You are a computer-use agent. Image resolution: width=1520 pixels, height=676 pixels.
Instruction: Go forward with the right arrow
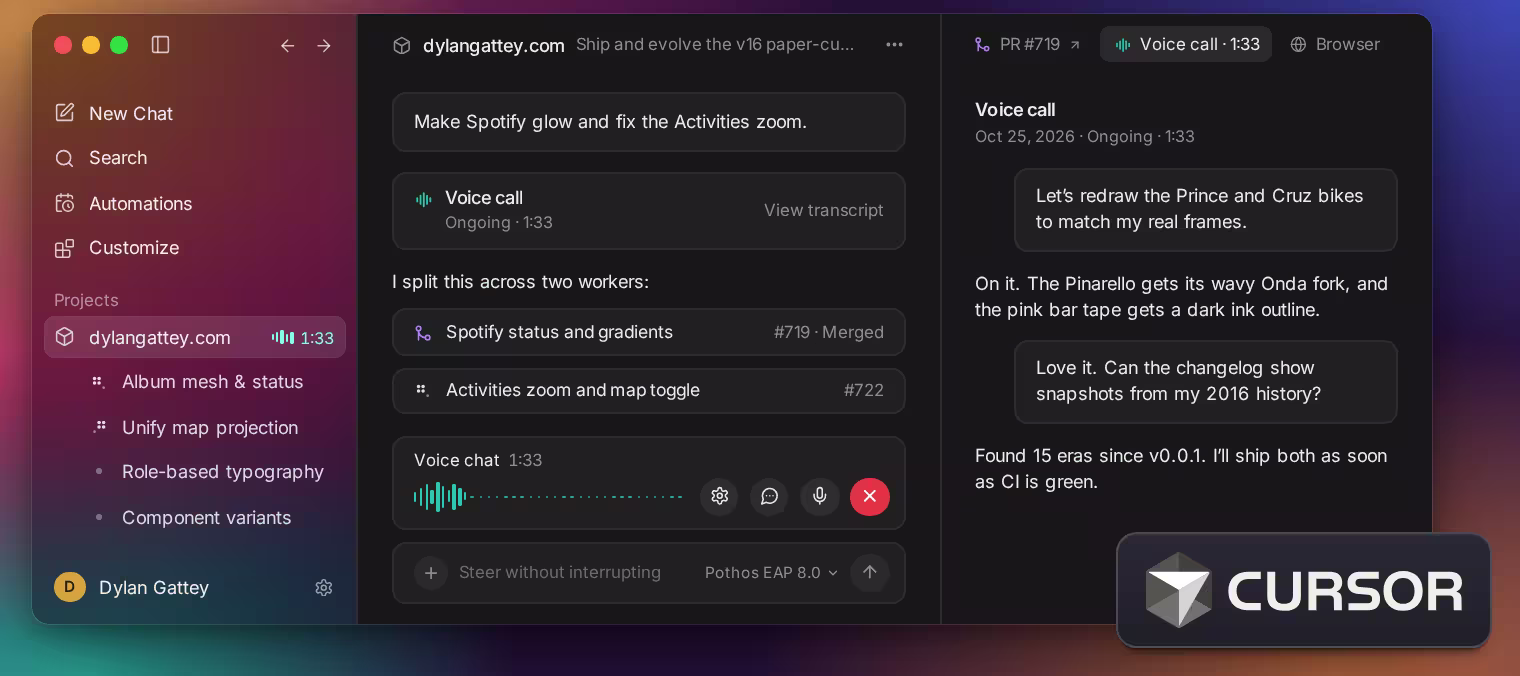pyautogui.click(x=324, y=45)
